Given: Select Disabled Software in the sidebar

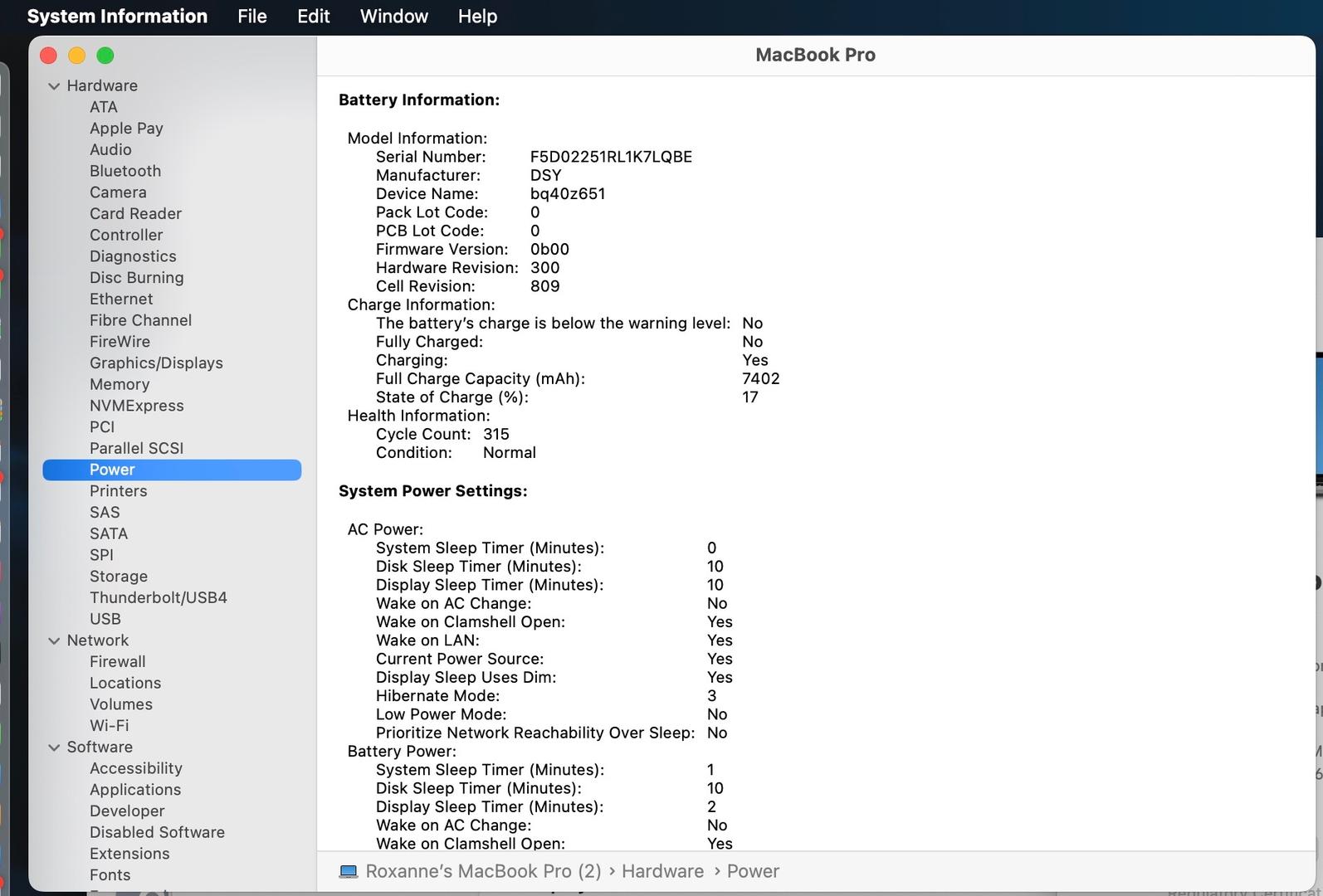Looking at the screenshot, I should point(157,832).
